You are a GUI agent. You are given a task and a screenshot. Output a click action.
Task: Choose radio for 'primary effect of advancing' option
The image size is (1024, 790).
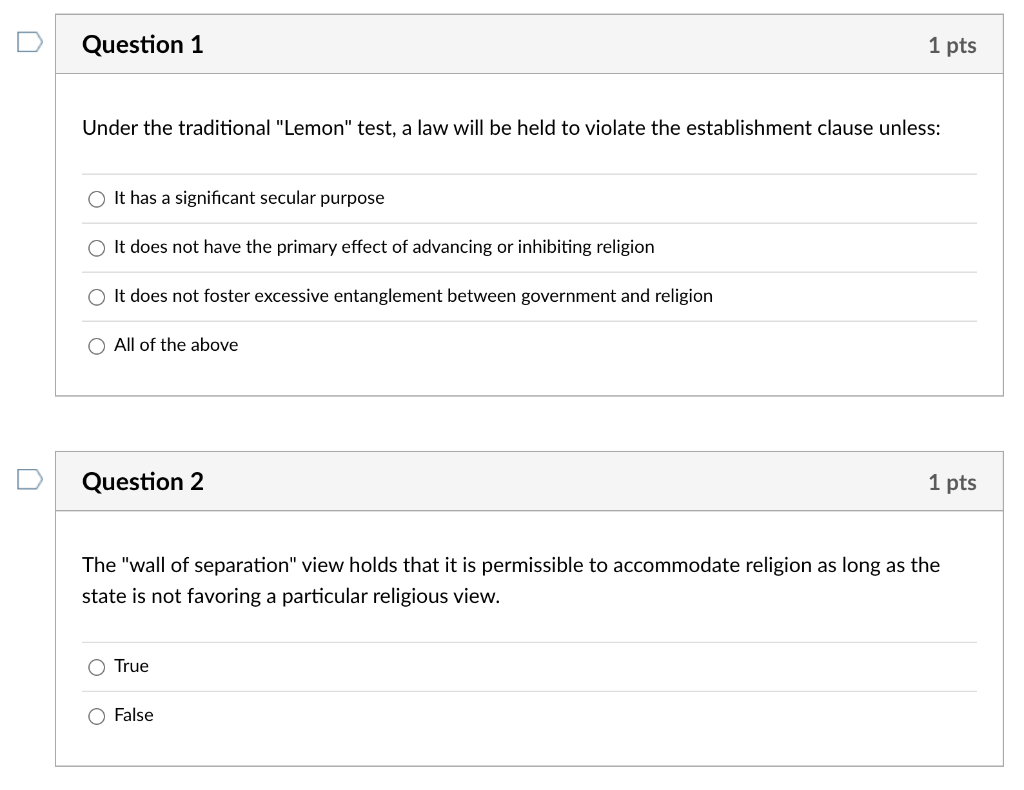[97, 248]
